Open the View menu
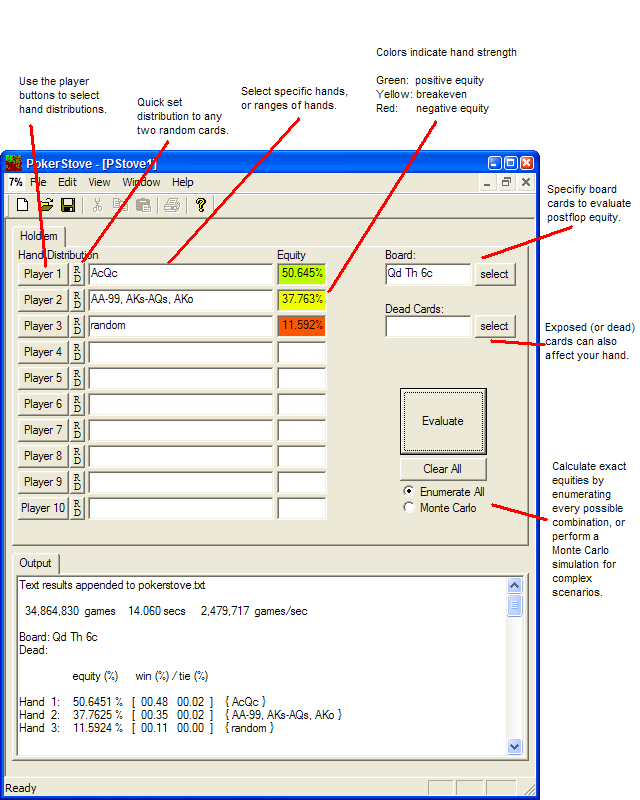 coord(99,182)
